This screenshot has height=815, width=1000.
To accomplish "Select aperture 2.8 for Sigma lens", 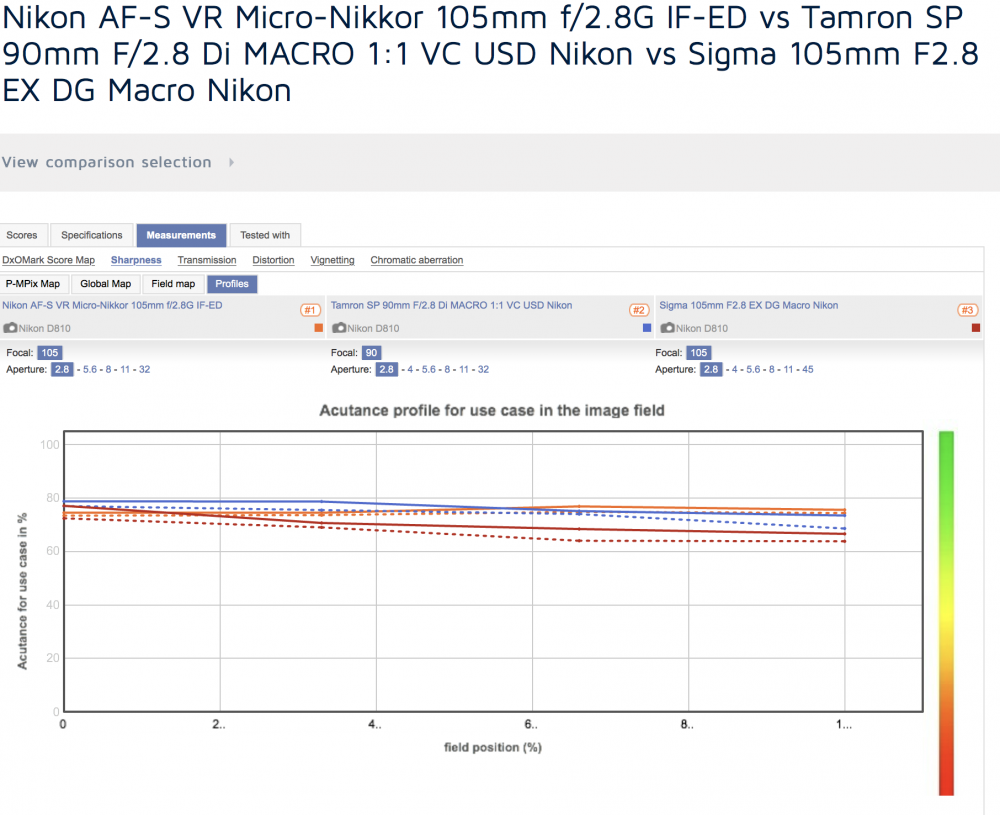I will [x=711, y=369].
